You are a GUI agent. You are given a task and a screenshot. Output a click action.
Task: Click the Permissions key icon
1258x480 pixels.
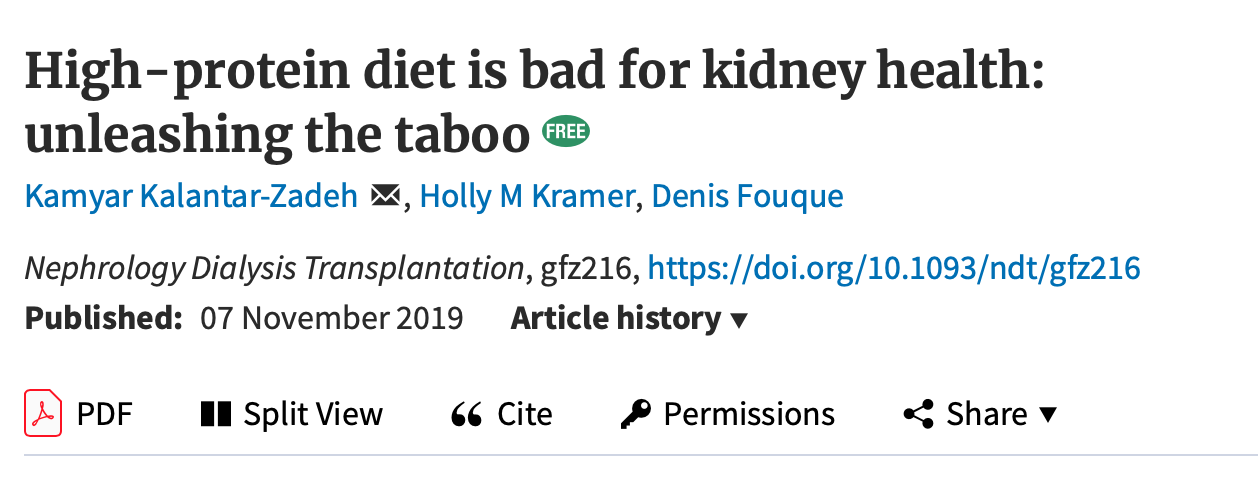pos(635,414)
